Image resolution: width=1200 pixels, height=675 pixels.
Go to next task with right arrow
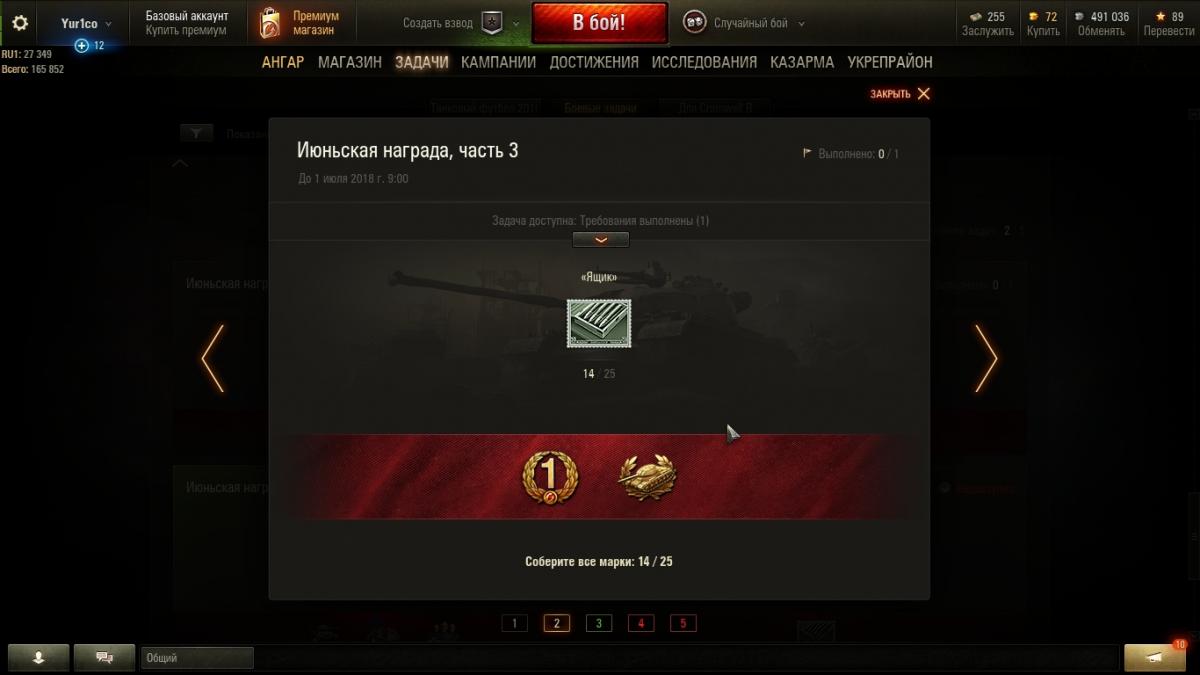click(986, 358)
